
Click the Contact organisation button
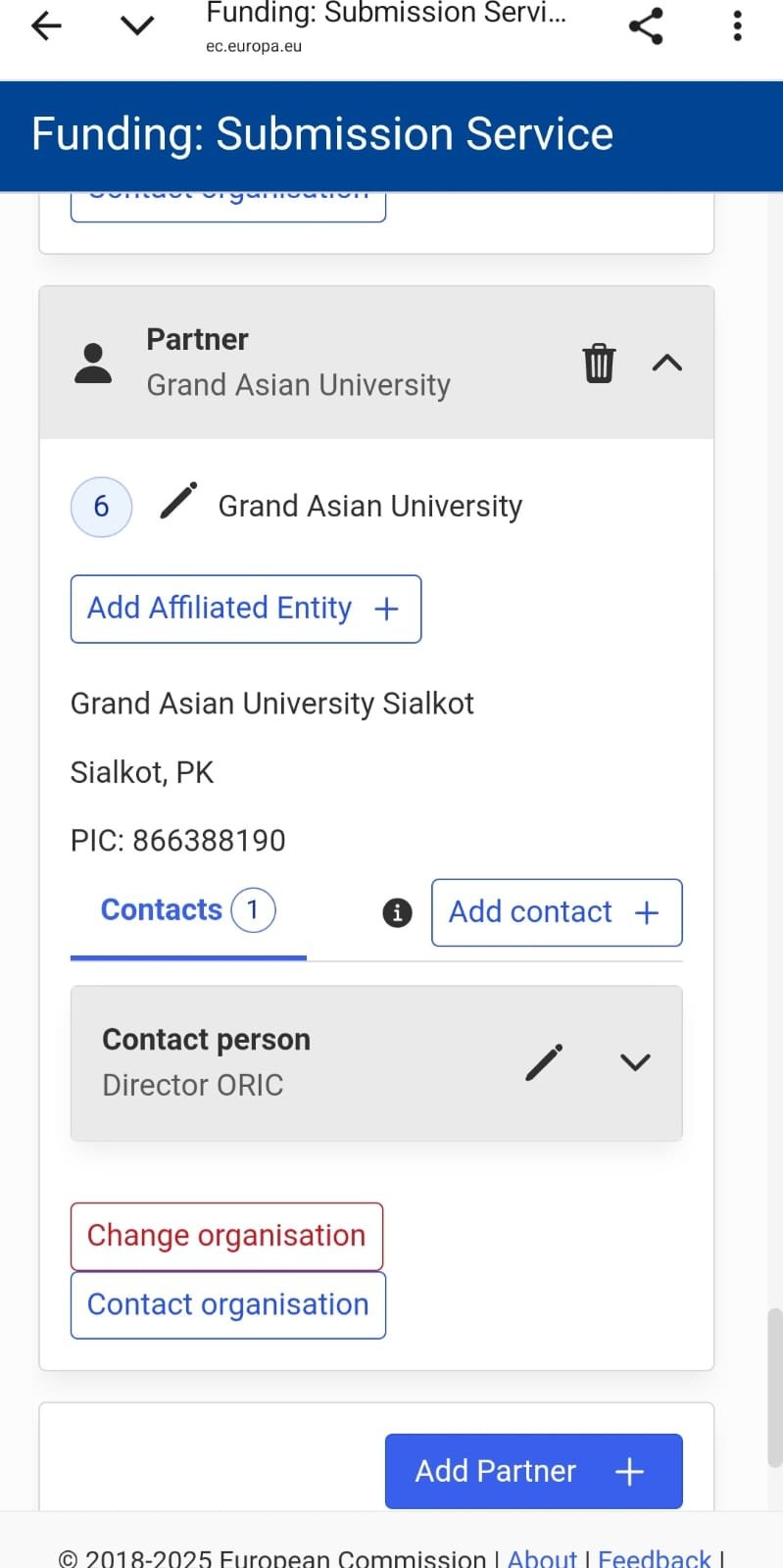coord(228,1304)
